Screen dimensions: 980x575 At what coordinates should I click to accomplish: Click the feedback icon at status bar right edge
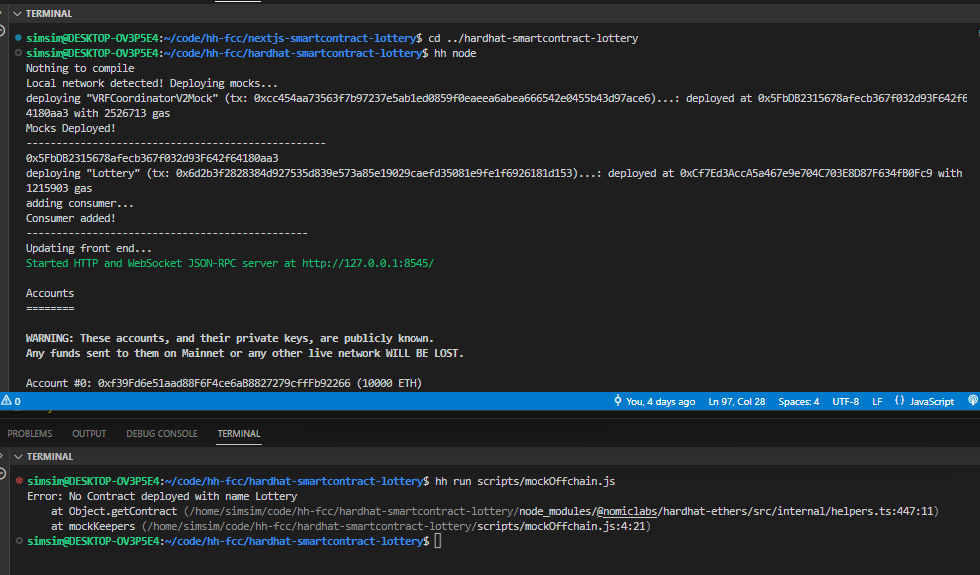pyautogui.click(x=972, y=401)
